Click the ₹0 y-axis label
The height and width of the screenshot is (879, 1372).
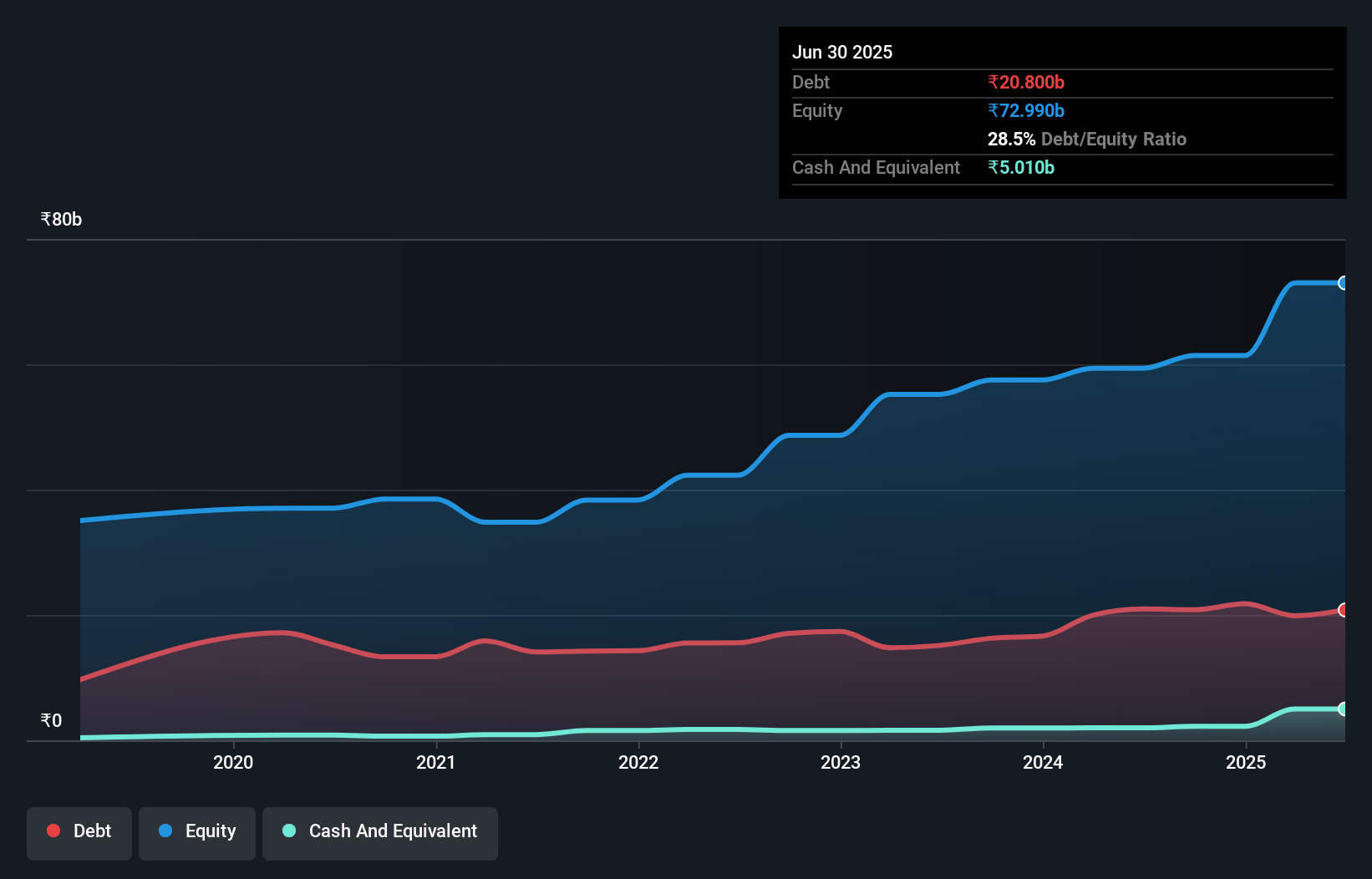click(x=51, y=720)
